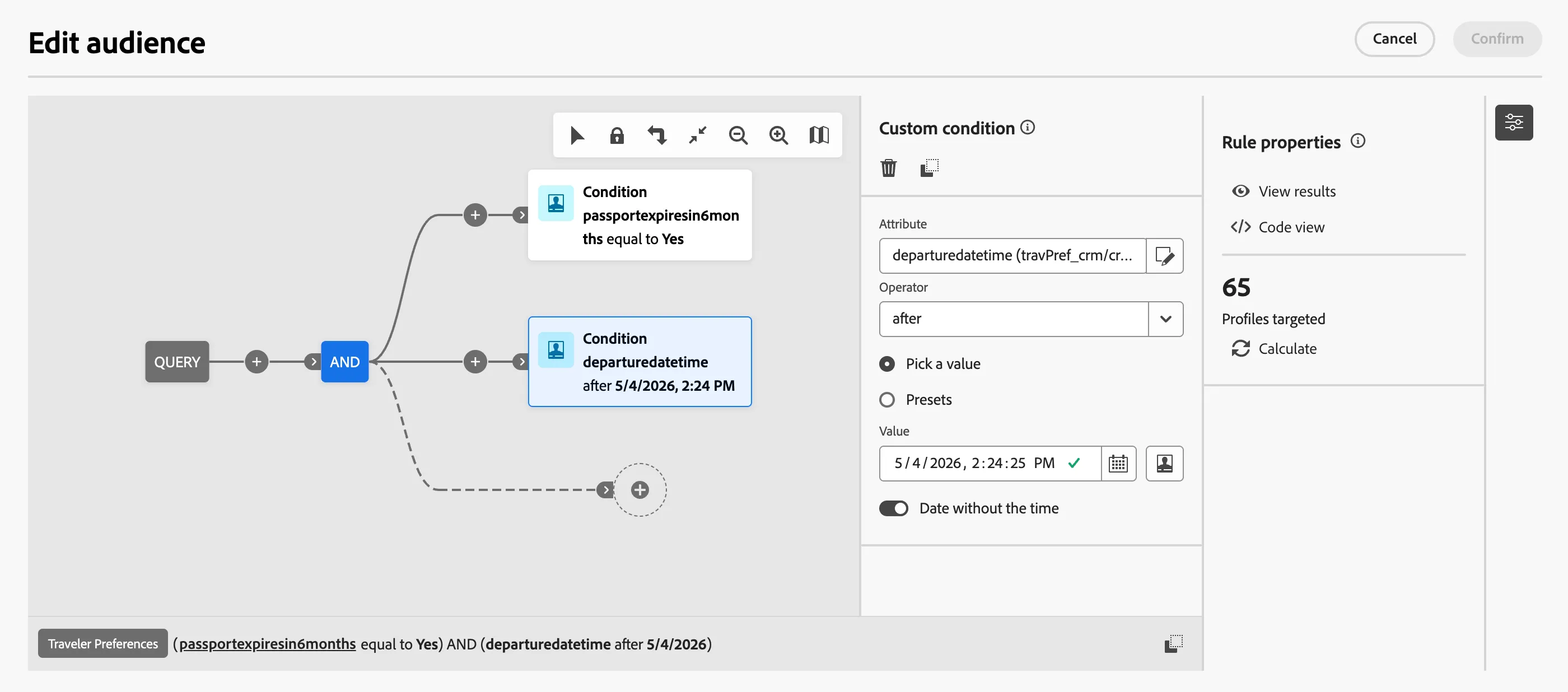Select the passportexpiresin6months condition card
The image size is (1568, 692).
click(x=640, y=216)
